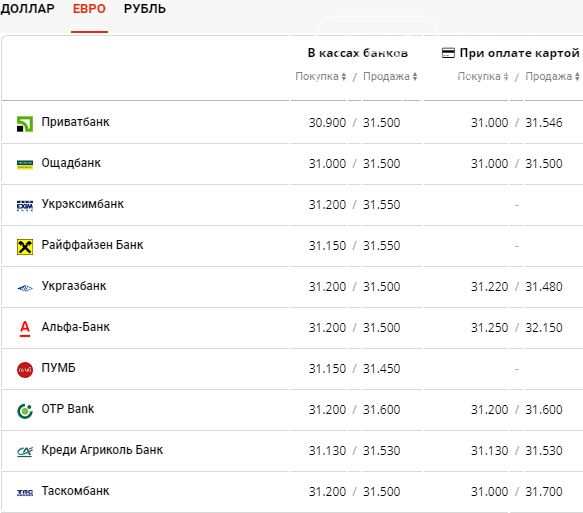
Task: Click the Приватбанк green logo icon
Action: click(x=25, y=124)
